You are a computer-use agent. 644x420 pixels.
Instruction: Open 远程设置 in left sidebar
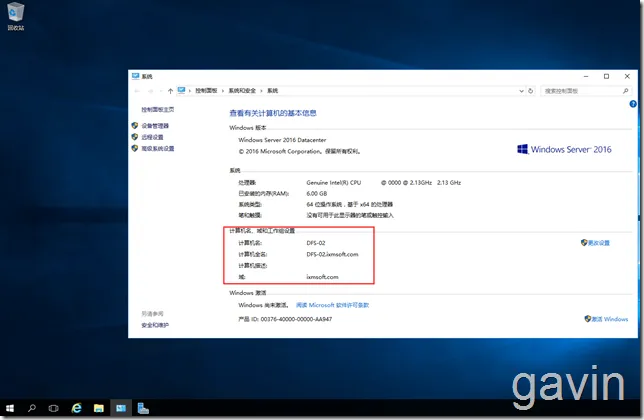[x=152, y=137]
